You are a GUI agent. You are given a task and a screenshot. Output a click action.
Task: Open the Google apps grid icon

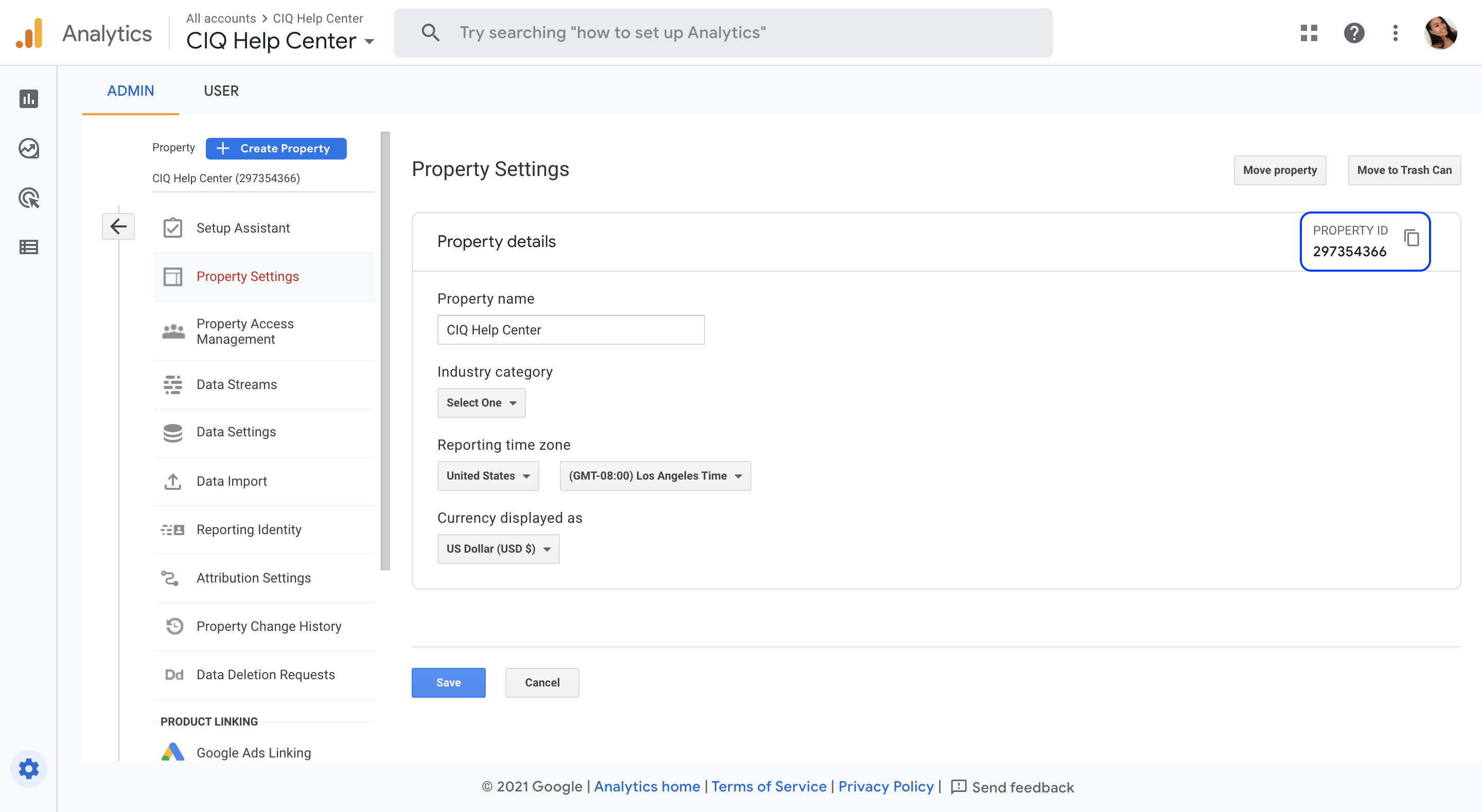click(1309, 33)
